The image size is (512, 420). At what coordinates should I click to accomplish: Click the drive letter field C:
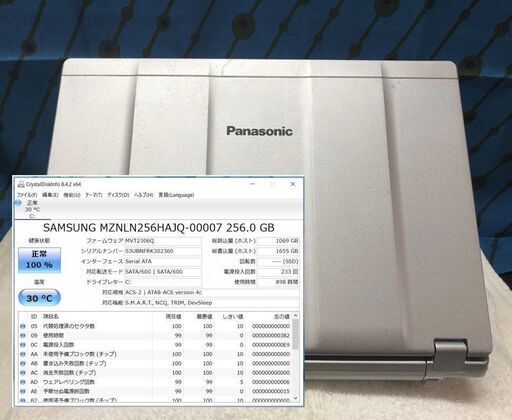click(x=163, y=282)
